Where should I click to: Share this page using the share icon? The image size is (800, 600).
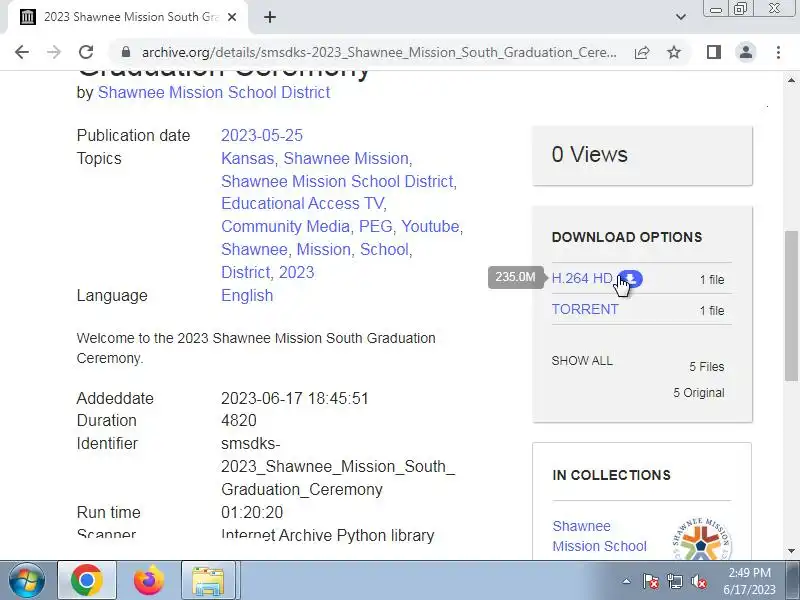point(642,52)
